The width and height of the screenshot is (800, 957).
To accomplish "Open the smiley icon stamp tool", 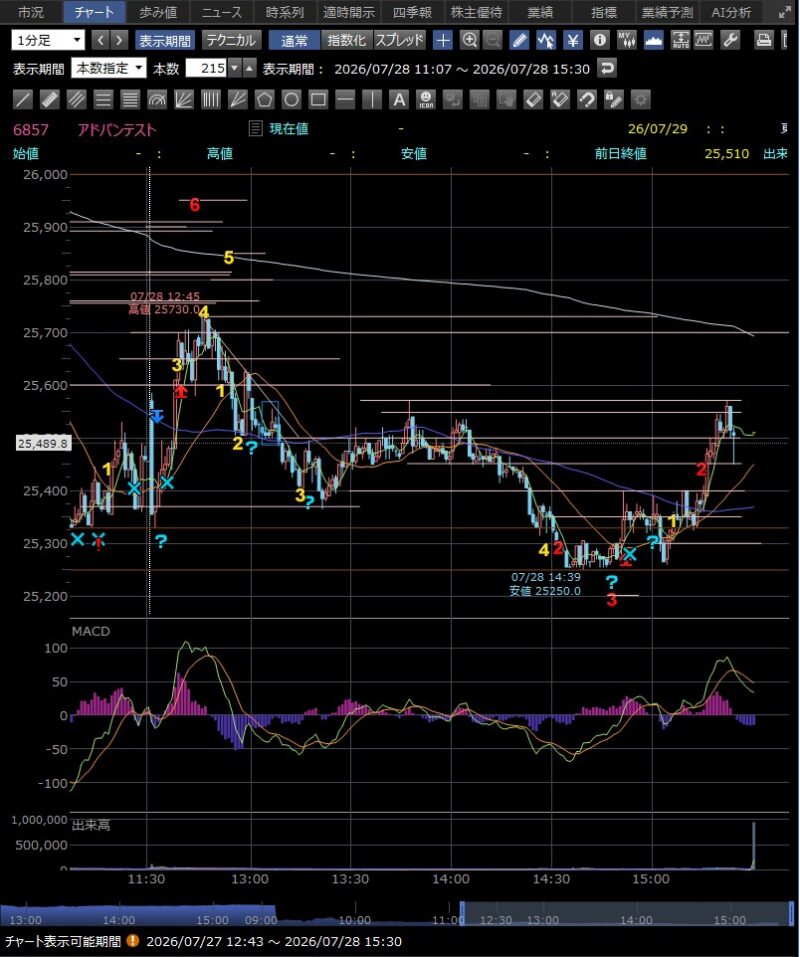I will [425, 99].
